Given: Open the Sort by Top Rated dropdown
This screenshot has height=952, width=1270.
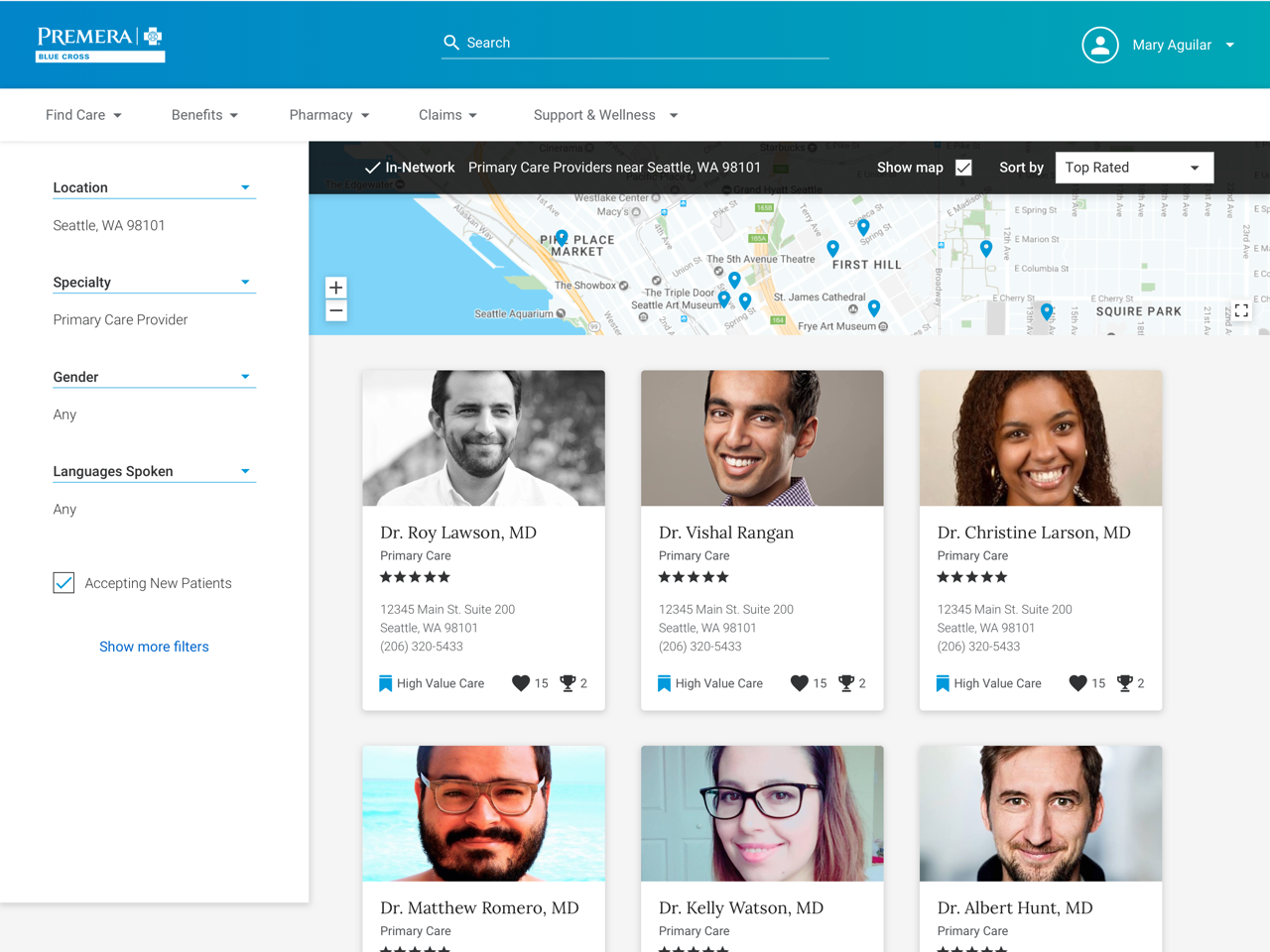Looking at the screenshot, I should click(x=1134, y=168).
